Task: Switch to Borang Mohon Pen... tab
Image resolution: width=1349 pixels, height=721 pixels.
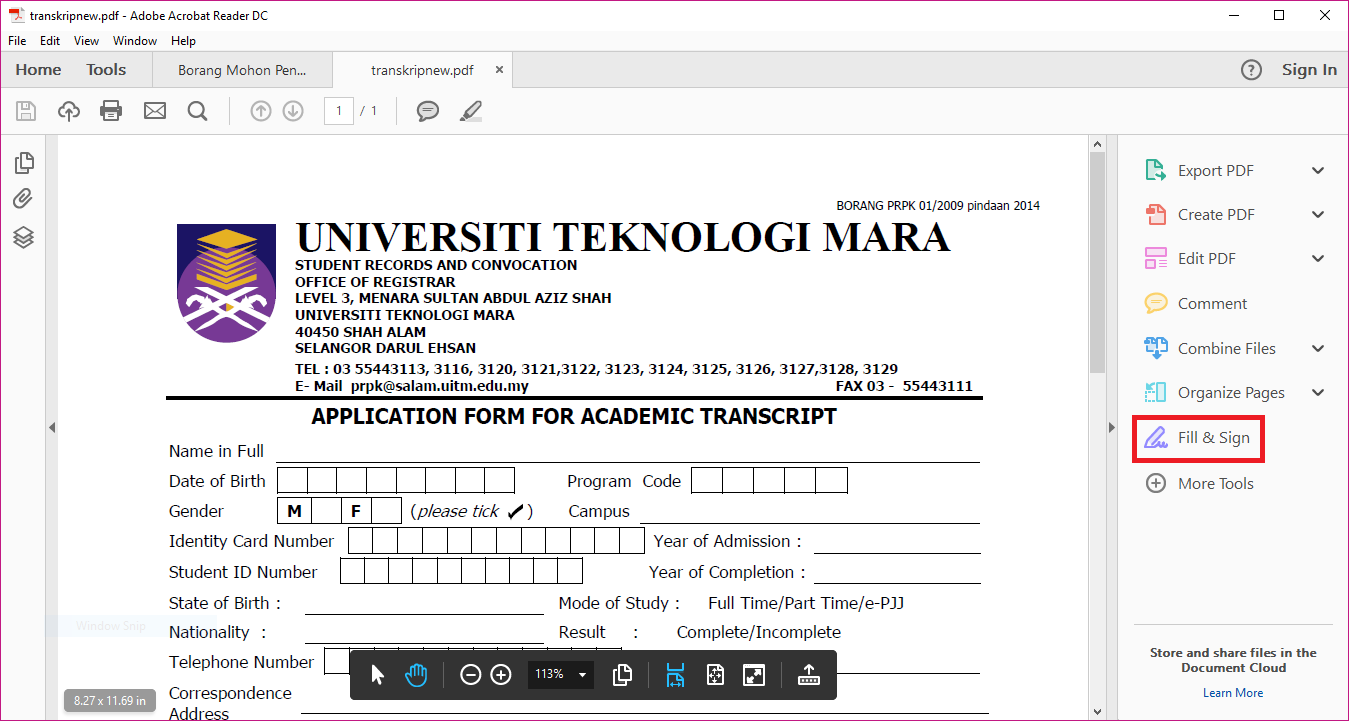Action: tap(242, 70)
